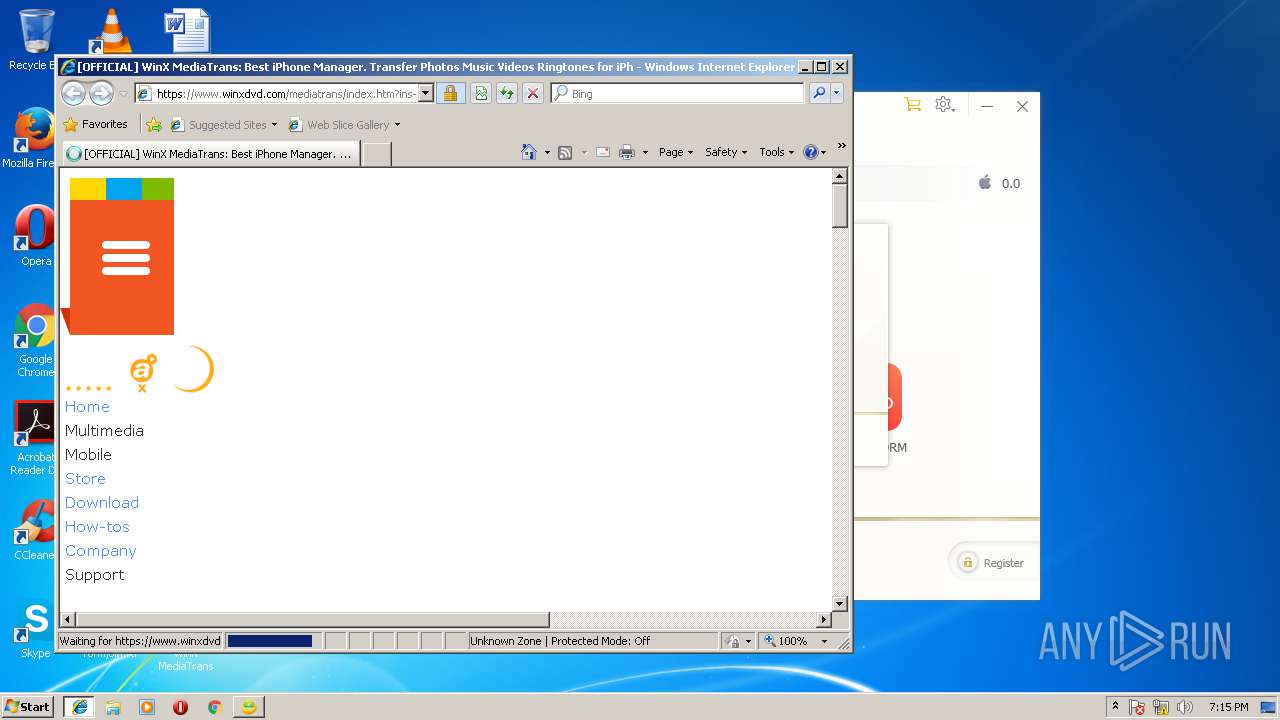
Task: Click the orange 'a' logo icon on page
Action: [144, 371]
